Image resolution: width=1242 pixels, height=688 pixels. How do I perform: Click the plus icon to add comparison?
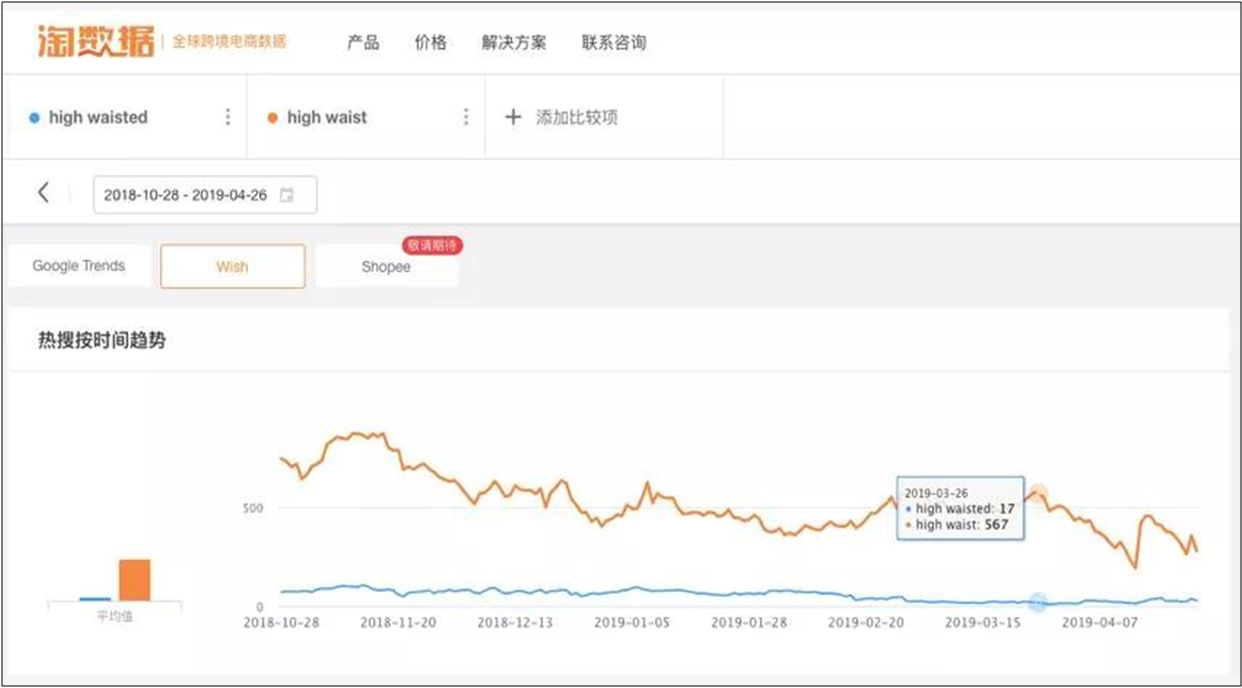tap(513, 117)
